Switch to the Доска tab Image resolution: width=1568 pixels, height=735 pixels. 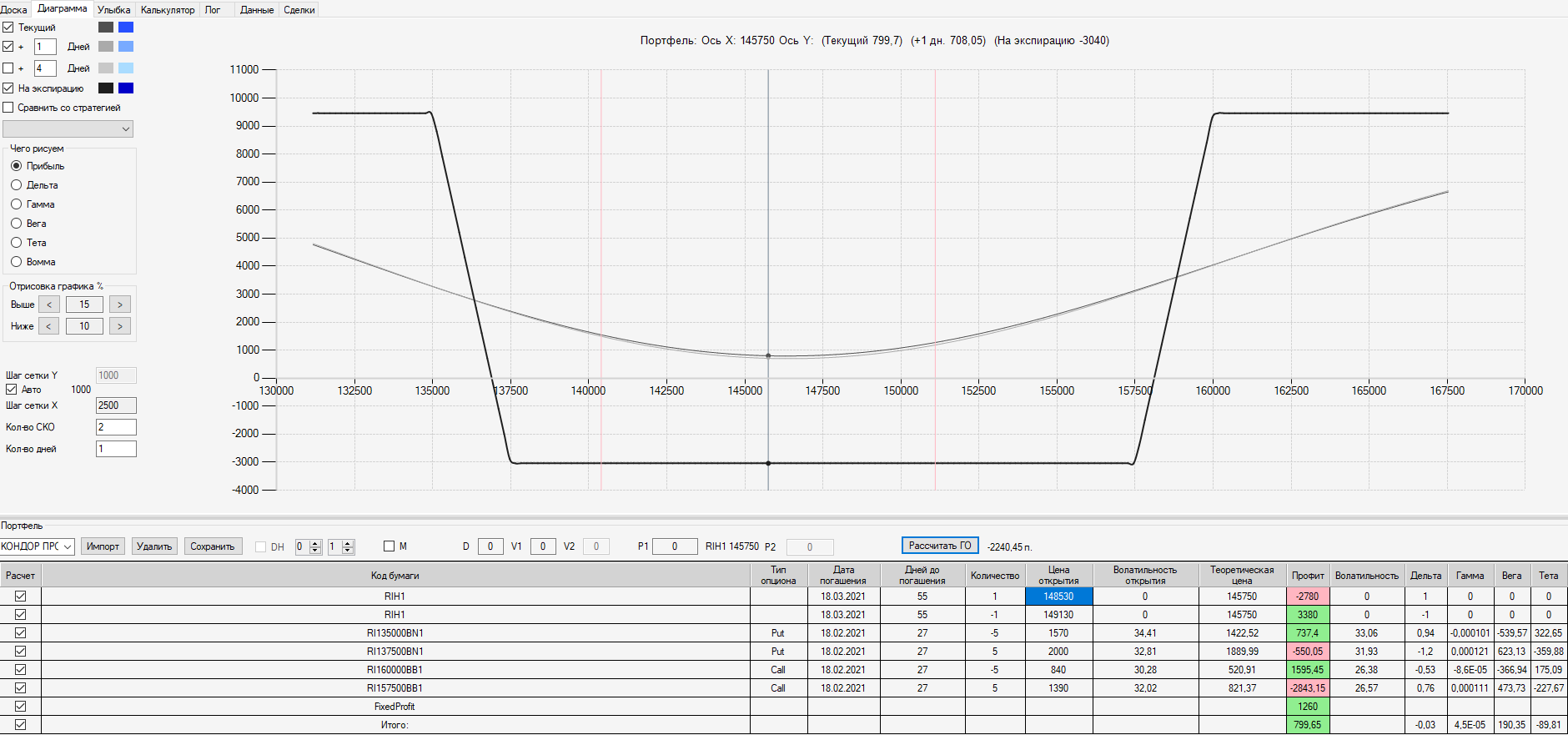point(13,10)
